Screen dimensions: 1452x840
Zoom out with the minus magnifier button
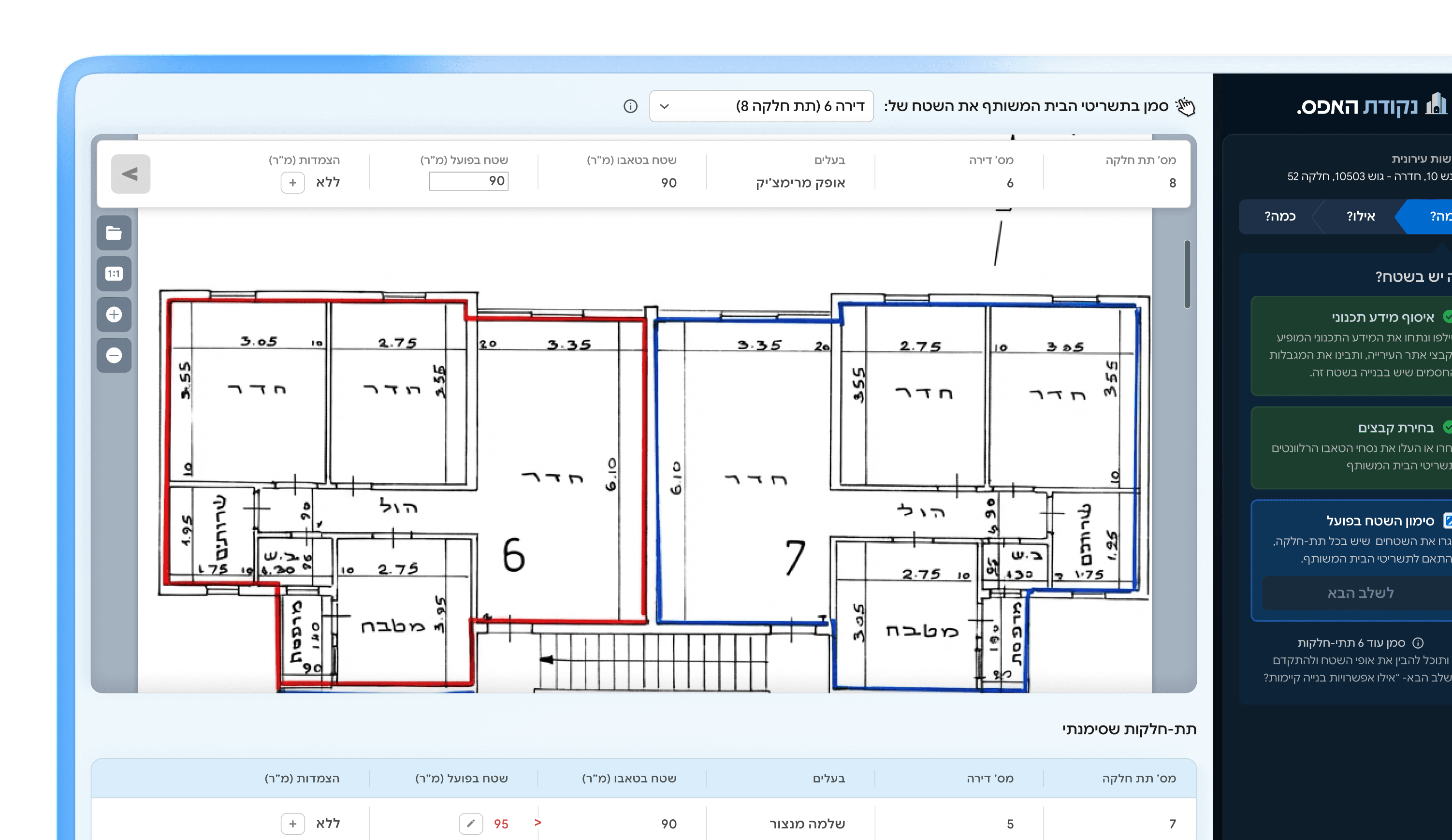coord(114,355)
